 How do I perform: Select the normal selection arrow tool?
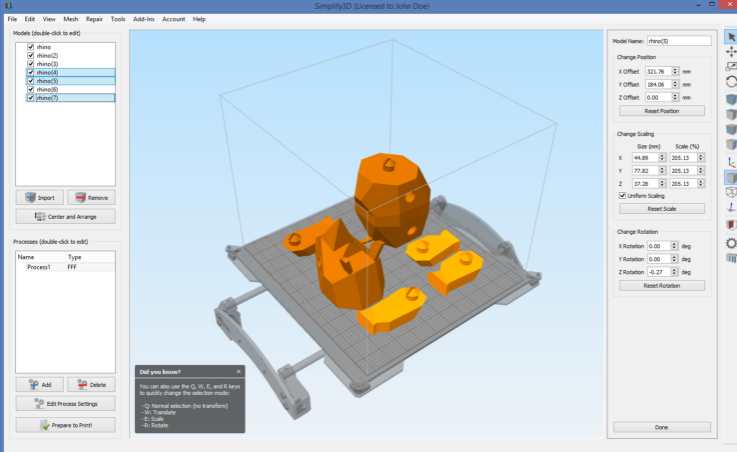(731, 37)
